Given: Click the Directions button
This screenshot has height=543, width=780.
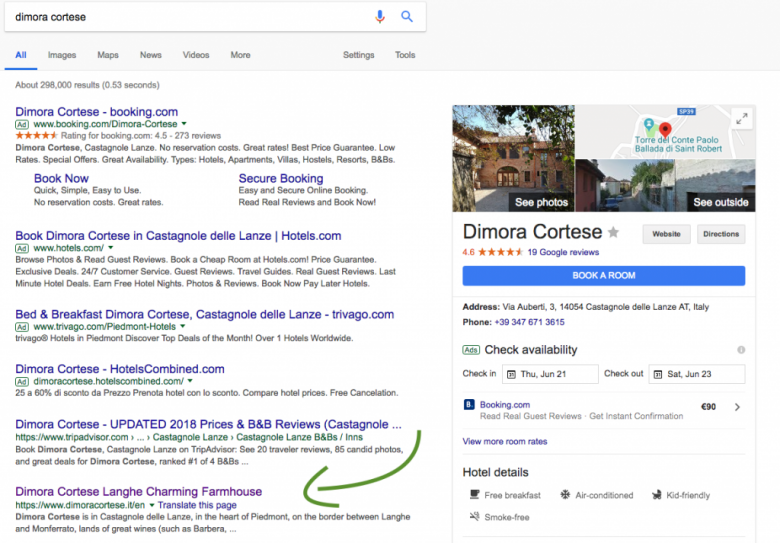Looking at the screenshot, I should (721, 234).
